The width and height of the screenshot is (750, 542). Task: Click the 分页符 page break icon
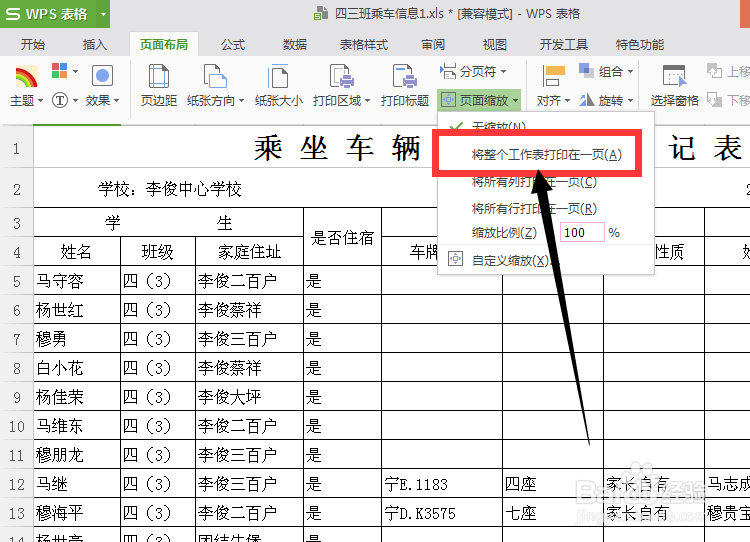coord(448,71)
